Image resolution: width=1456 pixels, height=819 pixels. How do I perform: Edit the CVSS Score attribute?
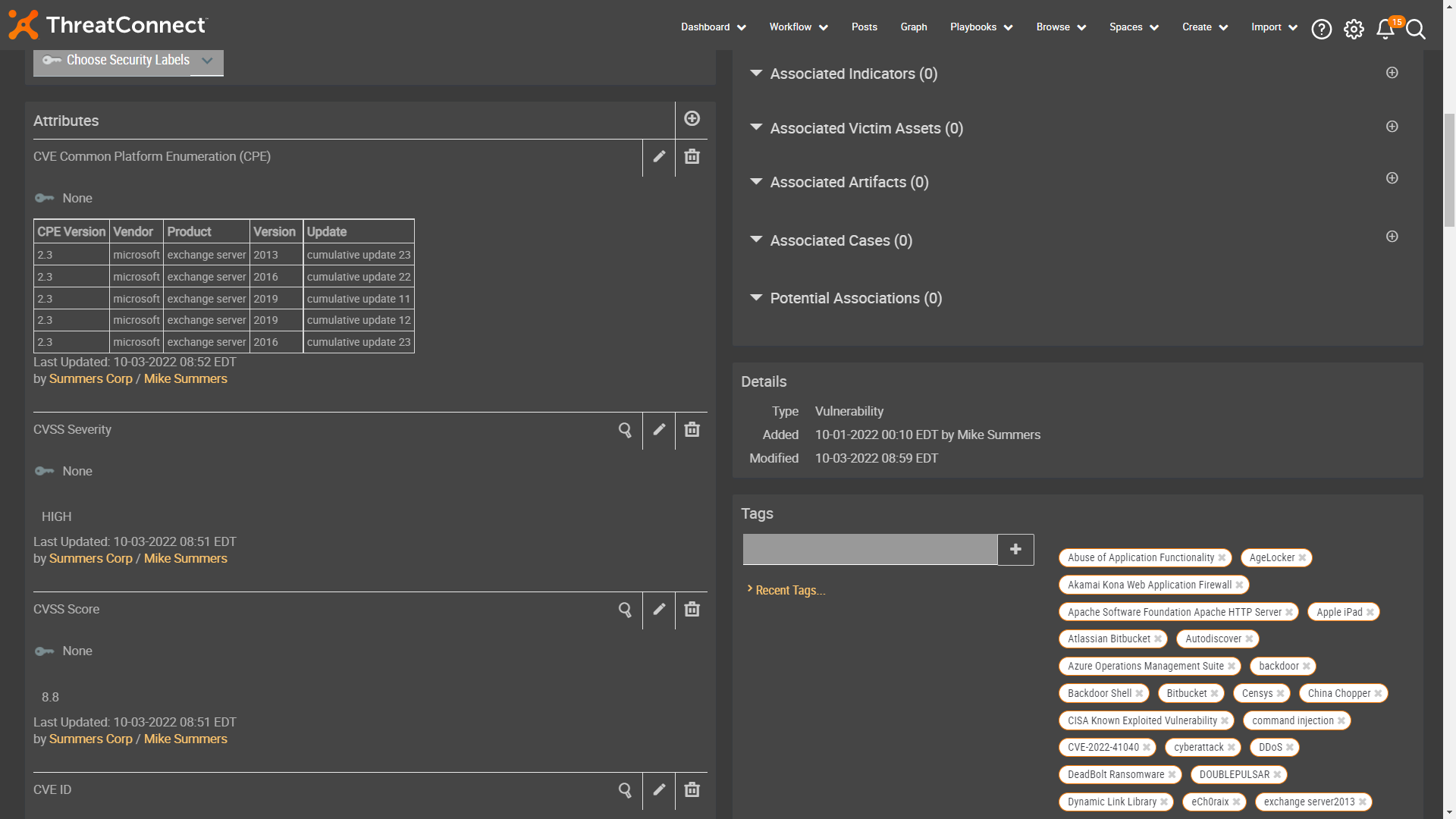click(659, 609)
